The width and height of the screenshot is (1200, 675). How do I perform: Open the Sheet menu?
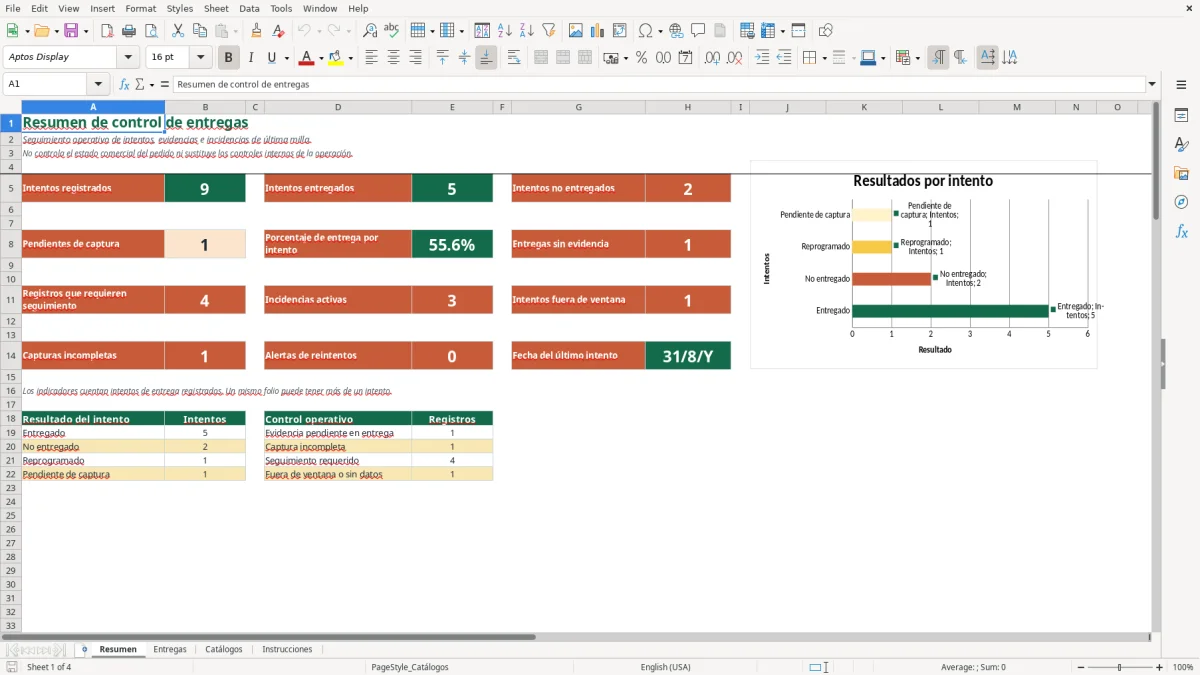(x=216, y=8)
